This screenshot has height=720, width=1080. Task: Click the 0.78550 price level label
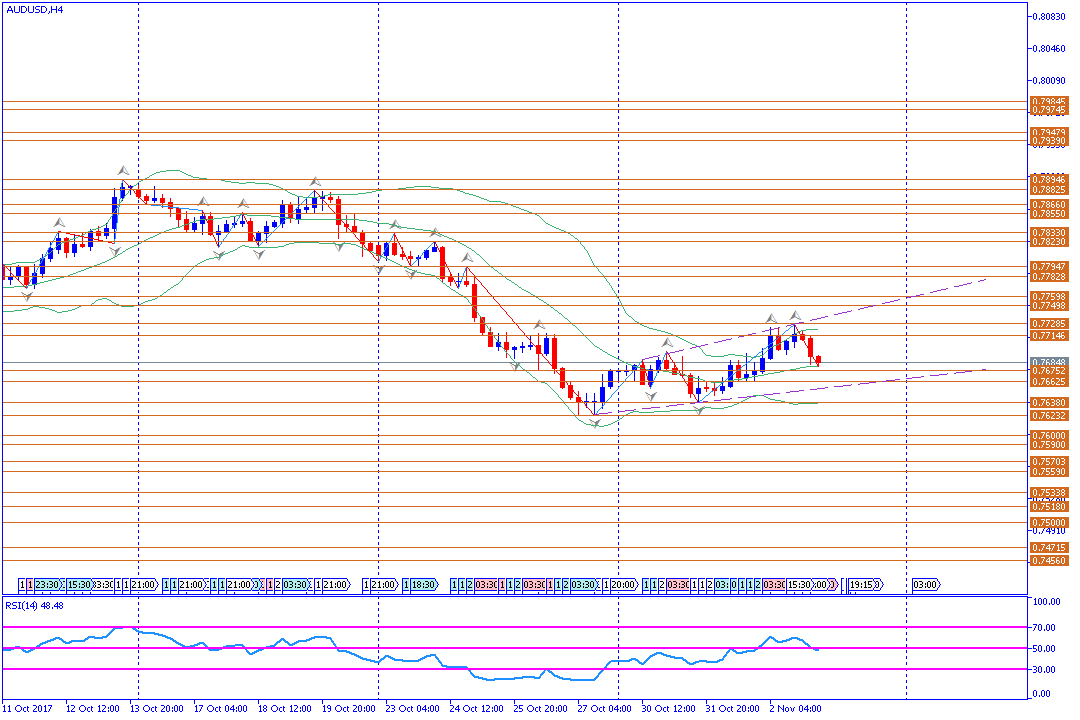[1049, 214]
